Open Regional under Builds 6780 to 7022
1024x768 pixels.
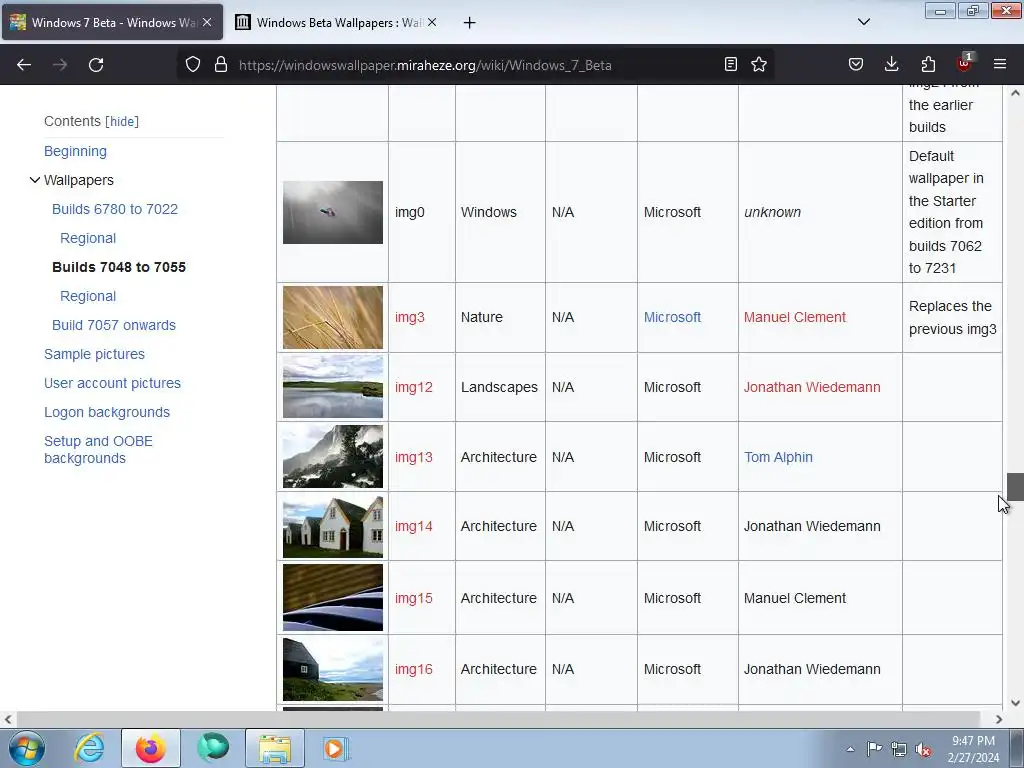pyautogui.click(x=88, y=238)
